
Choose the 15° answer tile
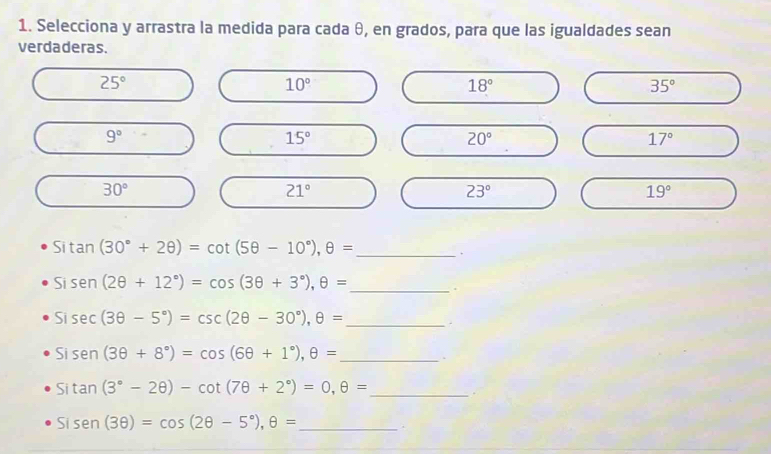click(x=298, y=136)
